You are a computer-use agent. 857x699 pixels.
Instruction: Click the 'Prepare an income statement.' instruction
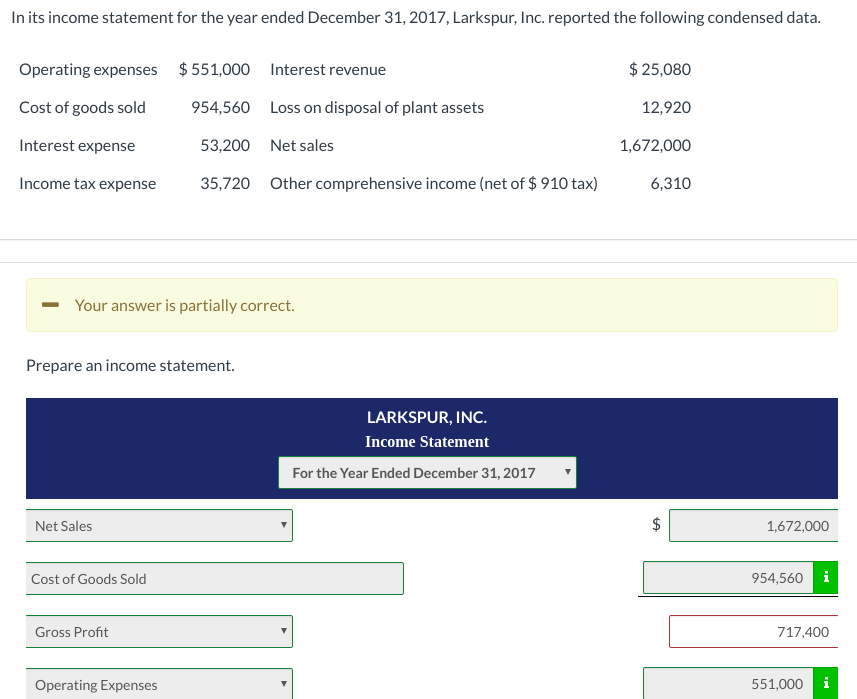coord(131,365)
